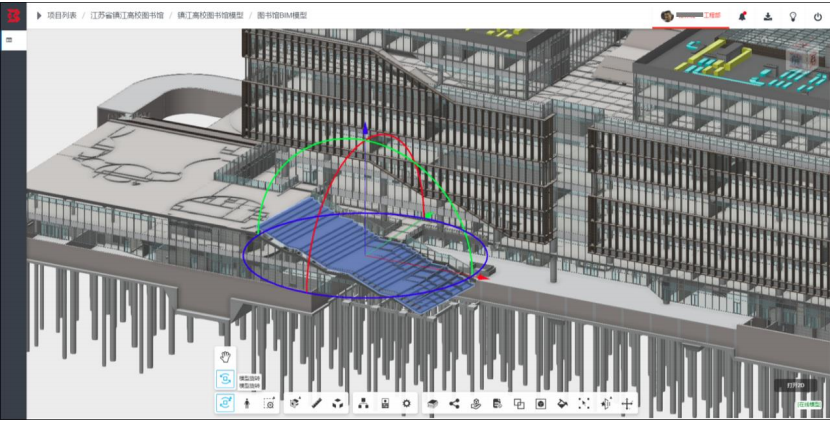Activate the box zoom selection tool

[269, 404]
